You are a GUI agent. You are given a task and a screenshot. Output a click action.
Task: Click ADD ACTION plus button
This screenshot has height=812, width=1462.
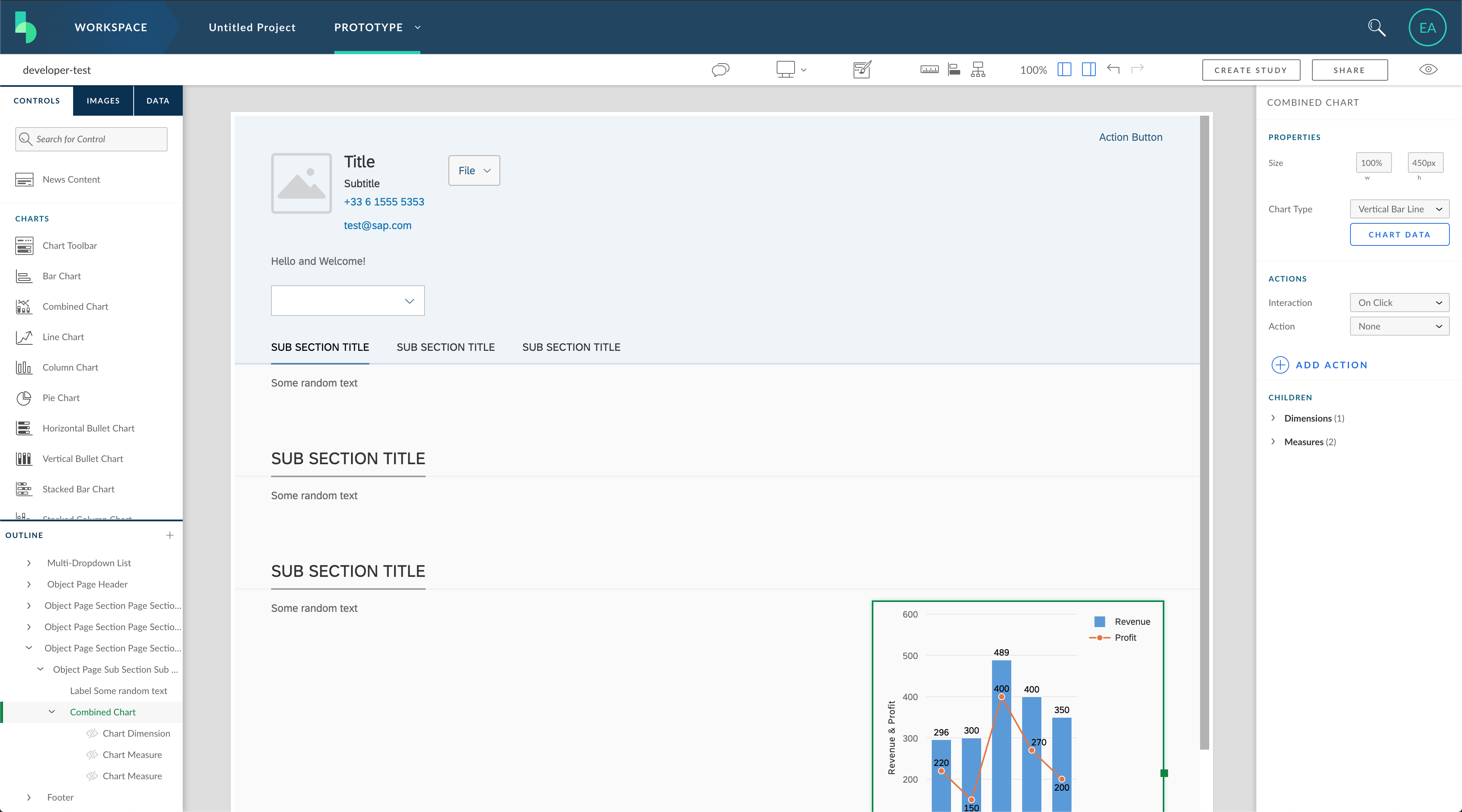tap(1280, 365)
